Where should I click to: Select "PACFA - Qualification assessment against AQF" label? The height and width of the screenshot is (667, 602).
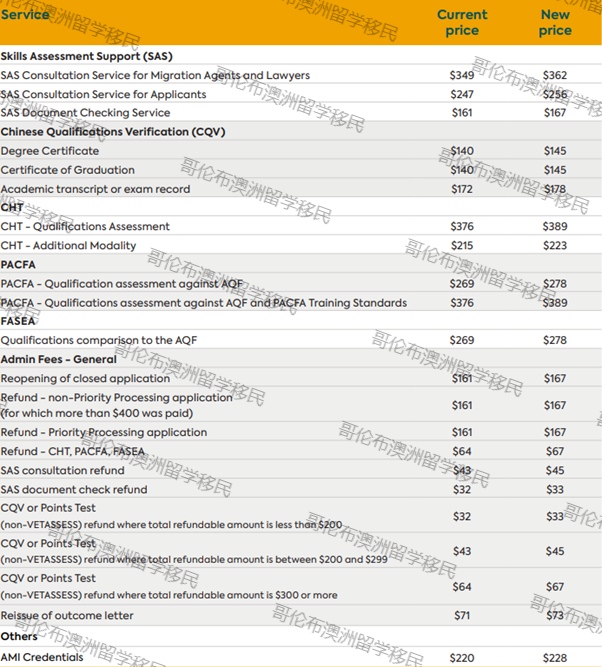pyautogui.click(x=122, y=284)
